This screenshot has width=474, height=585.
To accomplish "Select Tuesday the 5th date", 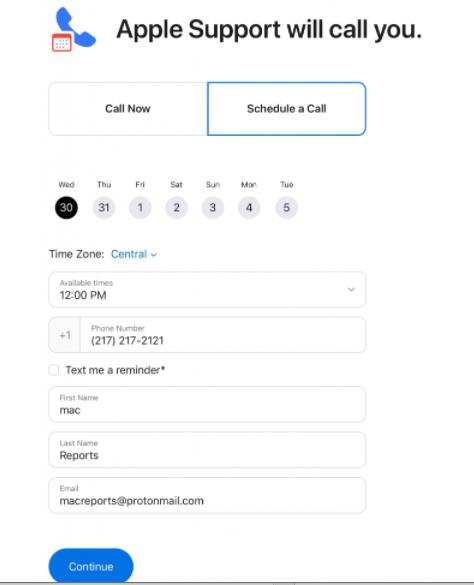I will [x=286, y=207].
